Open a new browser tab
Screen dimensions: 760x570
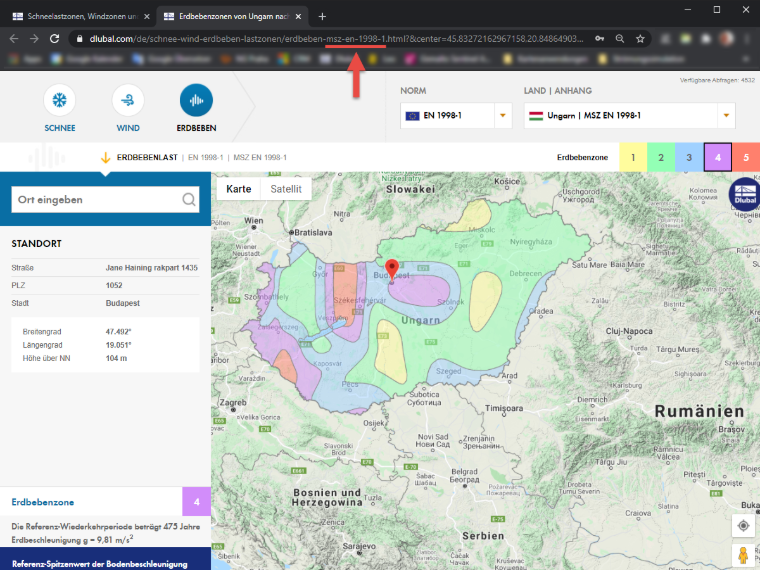click(322, 16)
